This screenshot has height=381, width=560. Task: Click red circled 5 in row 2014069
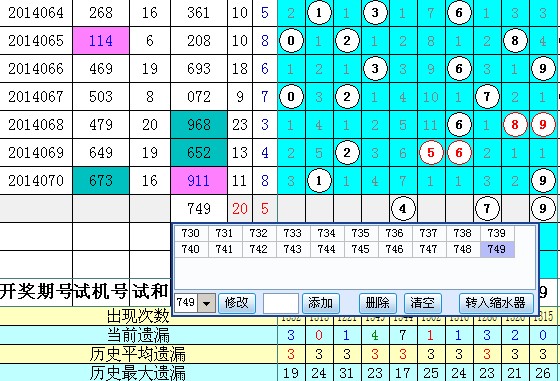pyautogui.click(x=431, y=152)
